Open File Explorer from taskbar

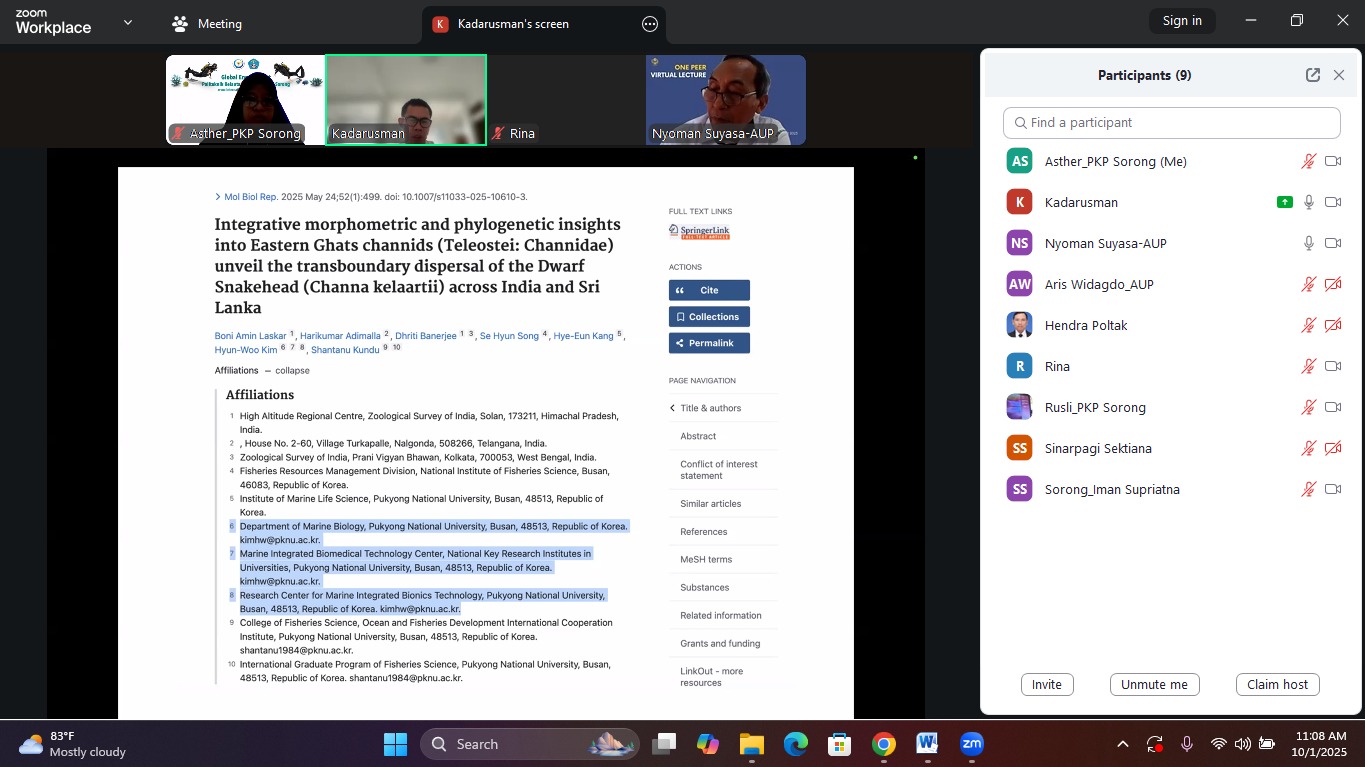coord(751,744)
